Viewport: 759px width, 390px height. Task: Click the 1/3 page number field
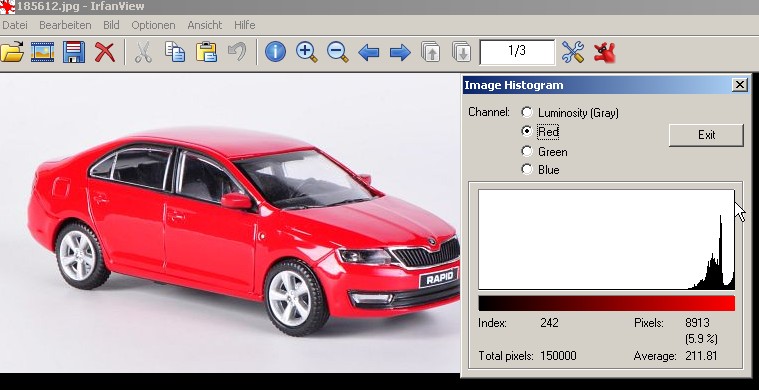click(517, 52)
